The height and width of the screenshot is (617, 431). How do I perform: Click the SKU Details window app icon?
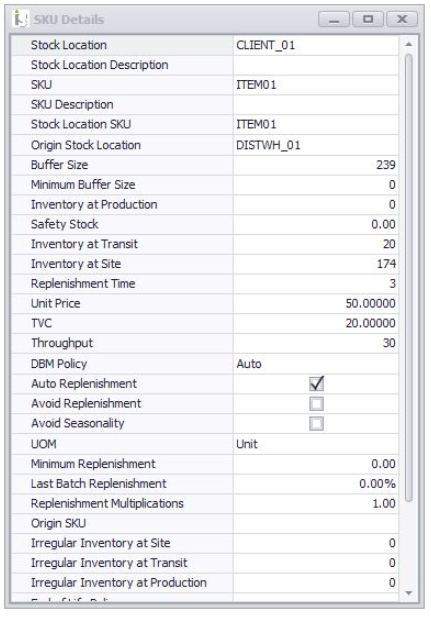20,18
